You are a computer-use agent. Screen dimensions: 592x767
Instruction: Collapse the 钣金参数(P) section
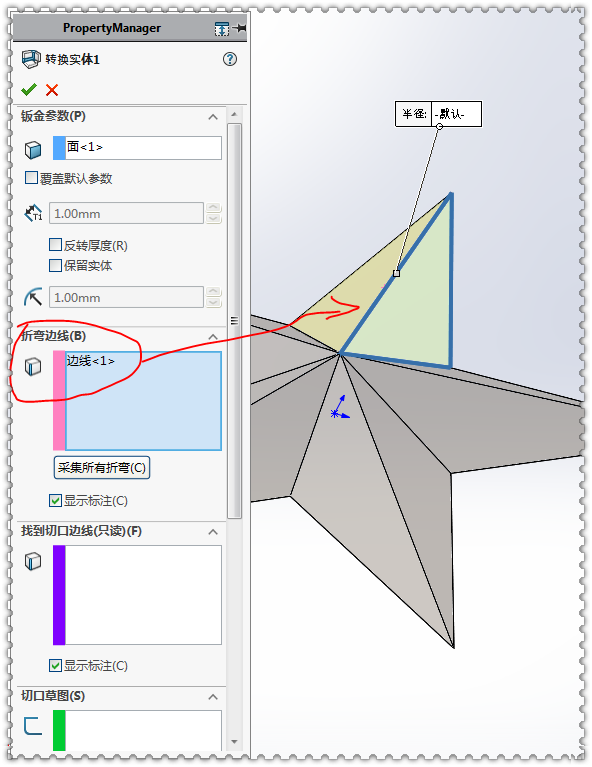pyautogui.click(x=213, y=117)
